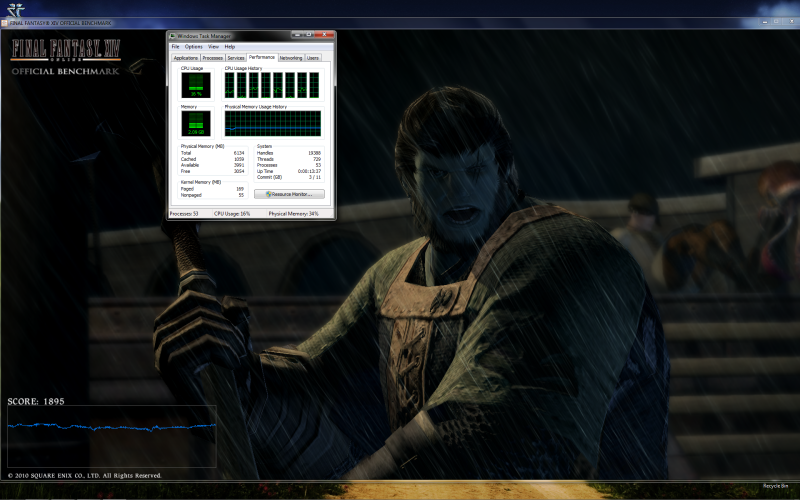Image resolution: width=800 pixels, height=500 pixels.
Task: Click the CPU Usage: 16% status bar entry
Action: tap(232, 214)
